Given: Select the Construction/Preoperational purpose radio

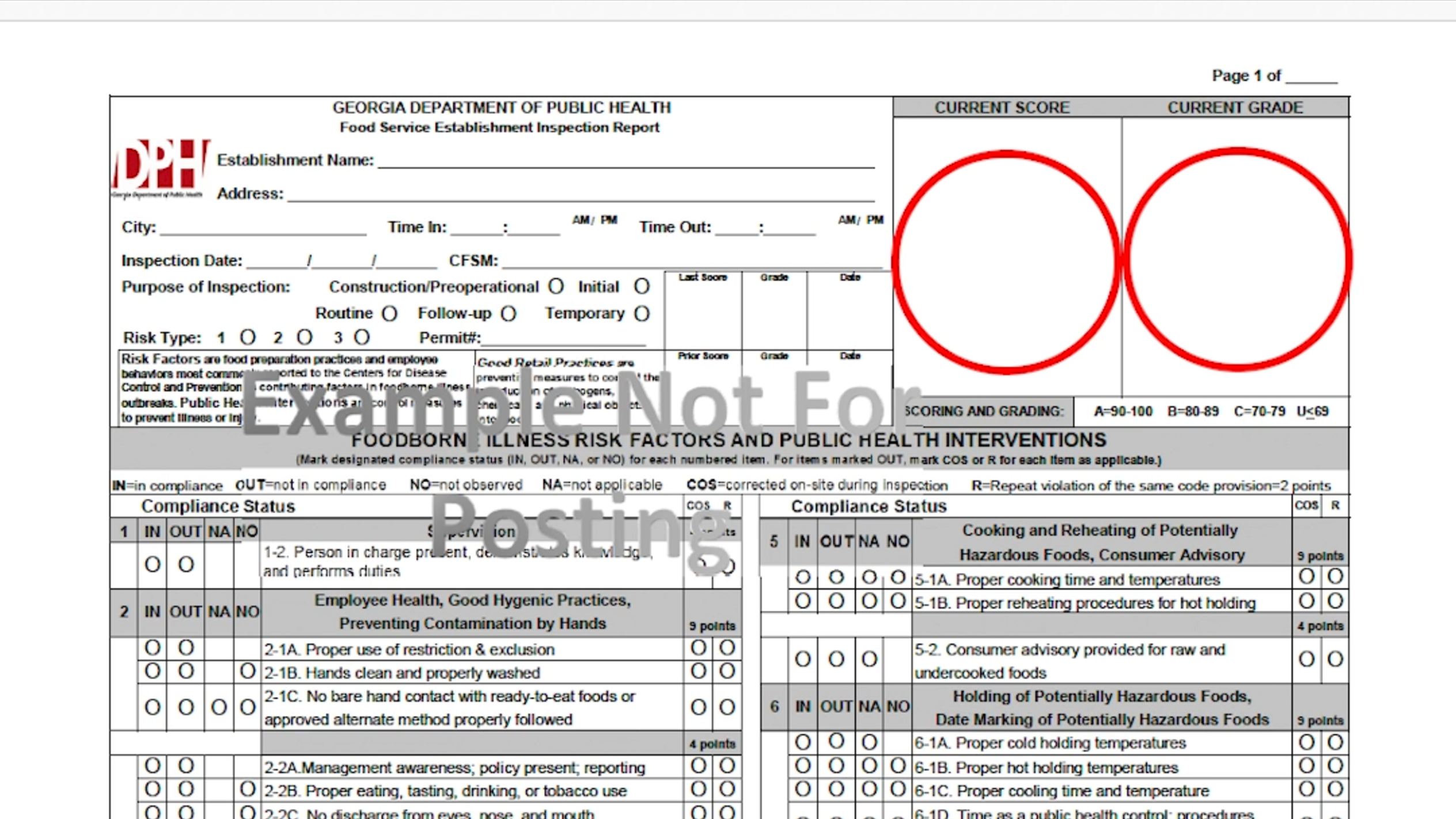Looking at the screenshot, I should (556, 286).
